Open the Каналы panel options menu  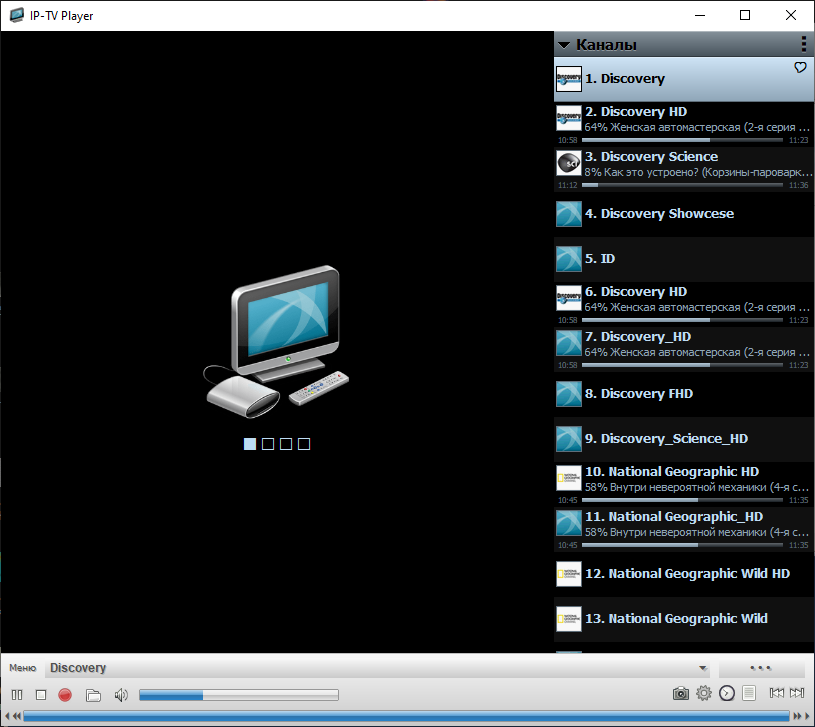[x=804, y=44]
